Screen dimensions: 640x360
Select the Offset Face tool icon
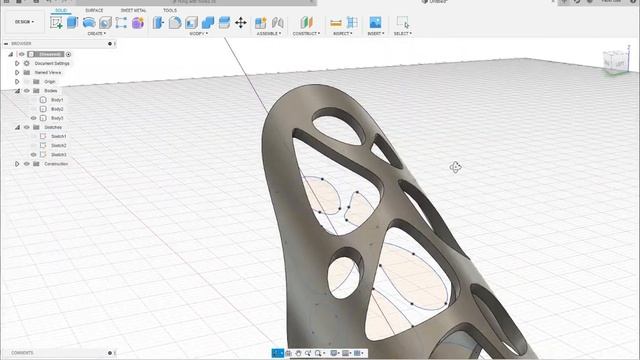(224, 22)
